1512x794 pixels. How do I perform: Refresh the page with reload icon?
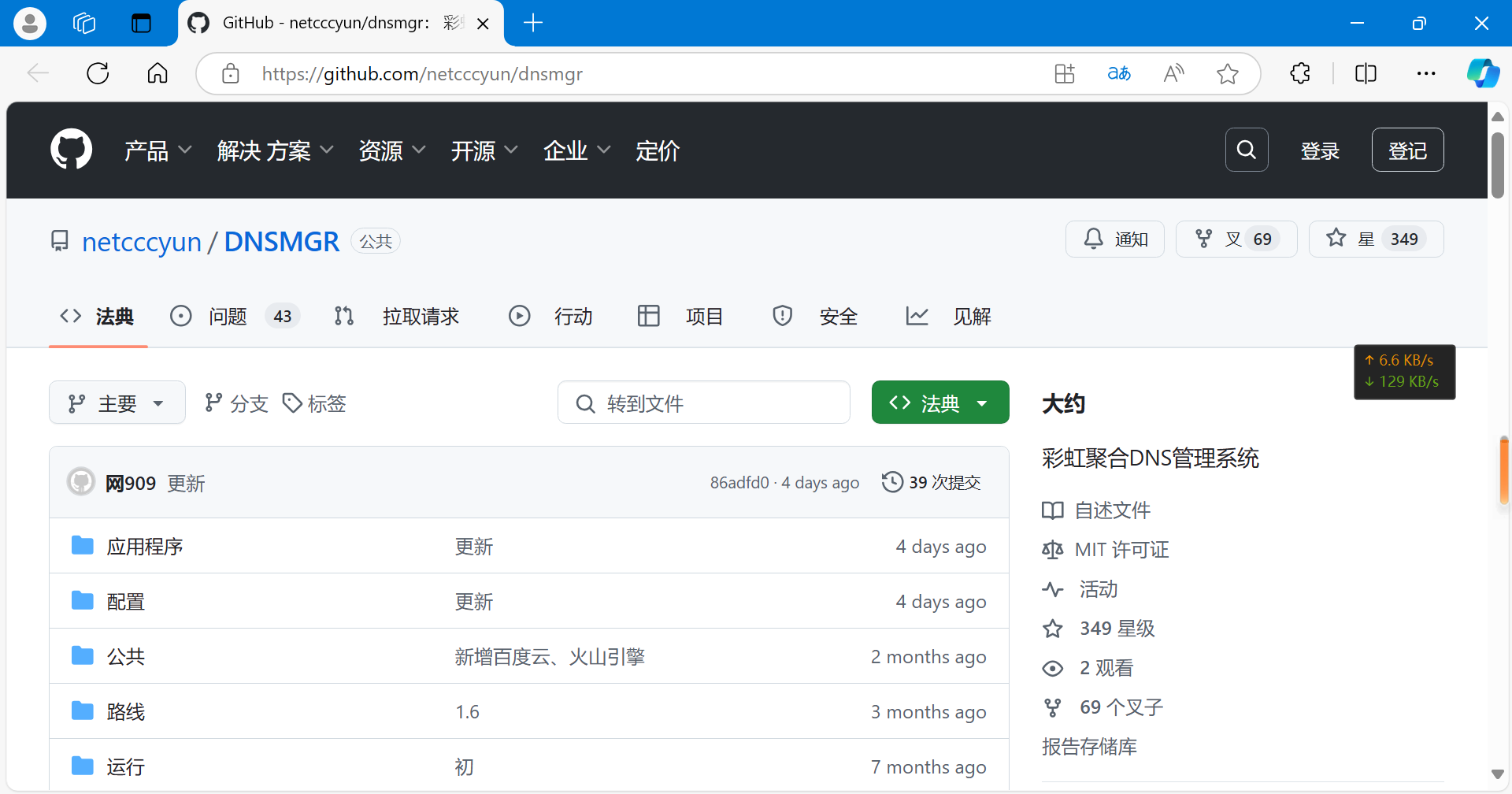98,74
